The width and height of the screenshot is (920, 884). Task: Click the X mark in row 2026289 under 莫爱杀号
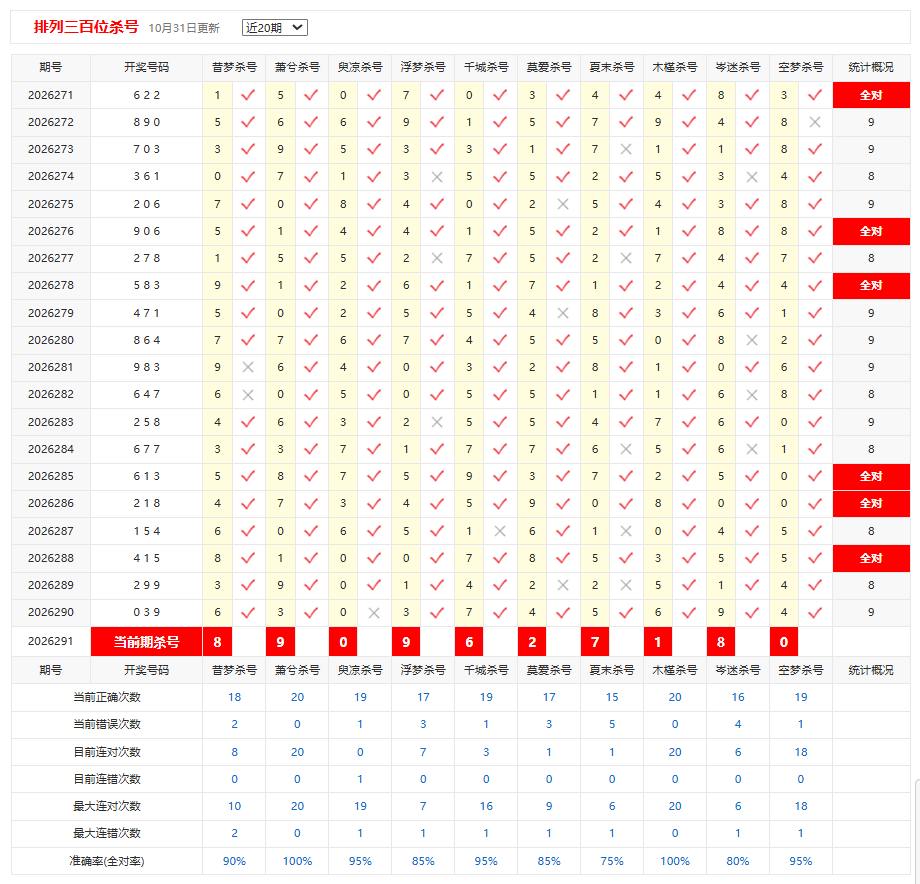(563, 585)
